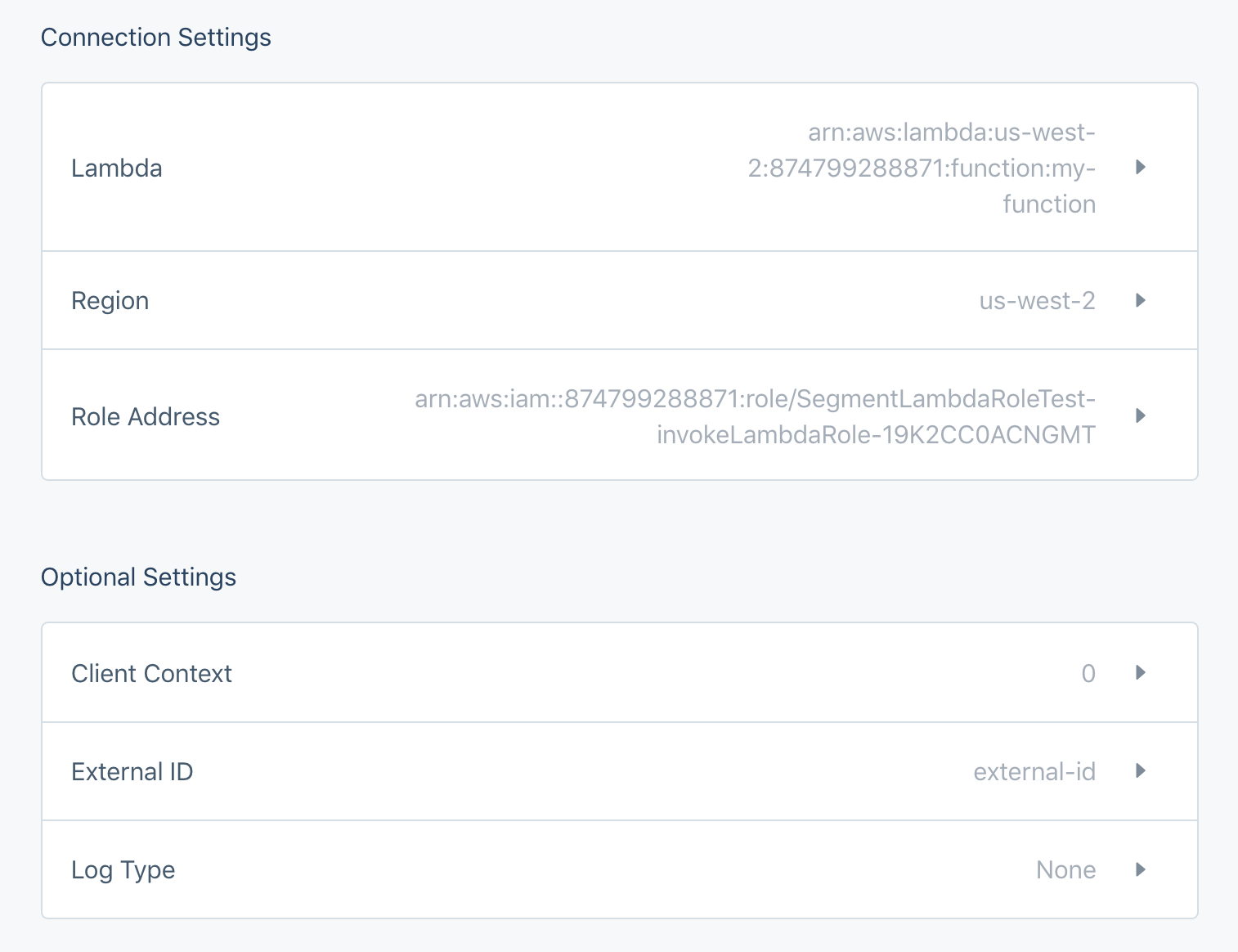Click the Optional Settings heading
1238x952 pixels.
coord(138,577)
